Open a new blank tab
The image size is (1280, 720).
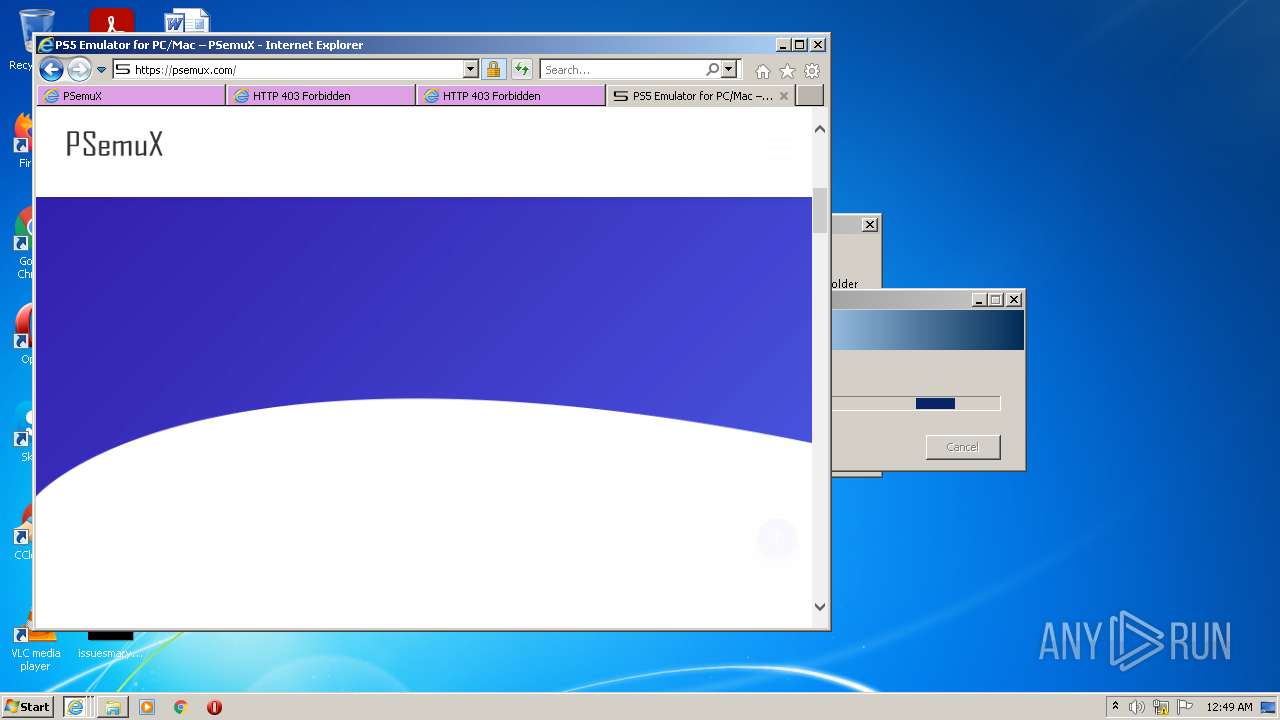click(810, 96)
